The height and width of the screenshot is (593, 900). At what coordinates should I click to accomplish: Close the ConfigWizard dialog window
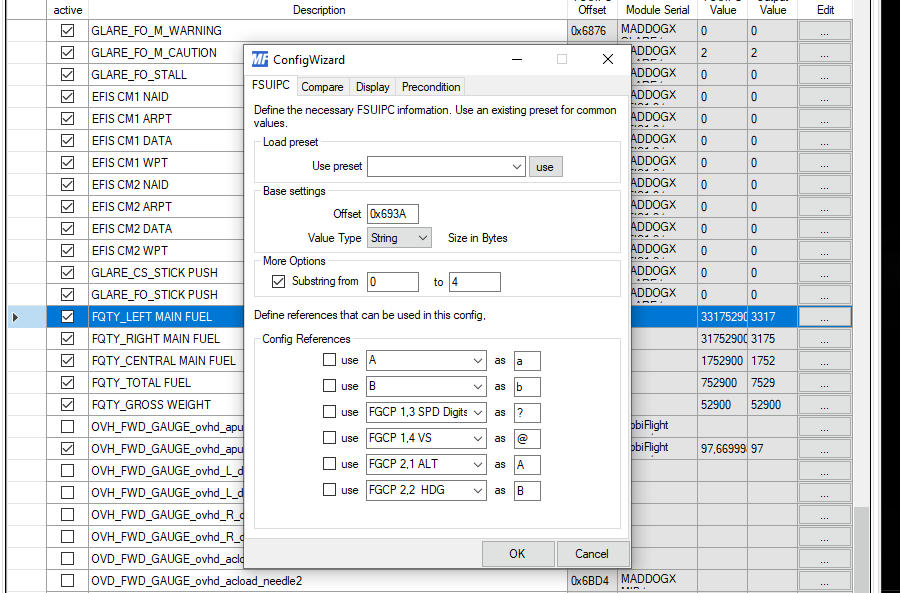click(x=607, y=59)
